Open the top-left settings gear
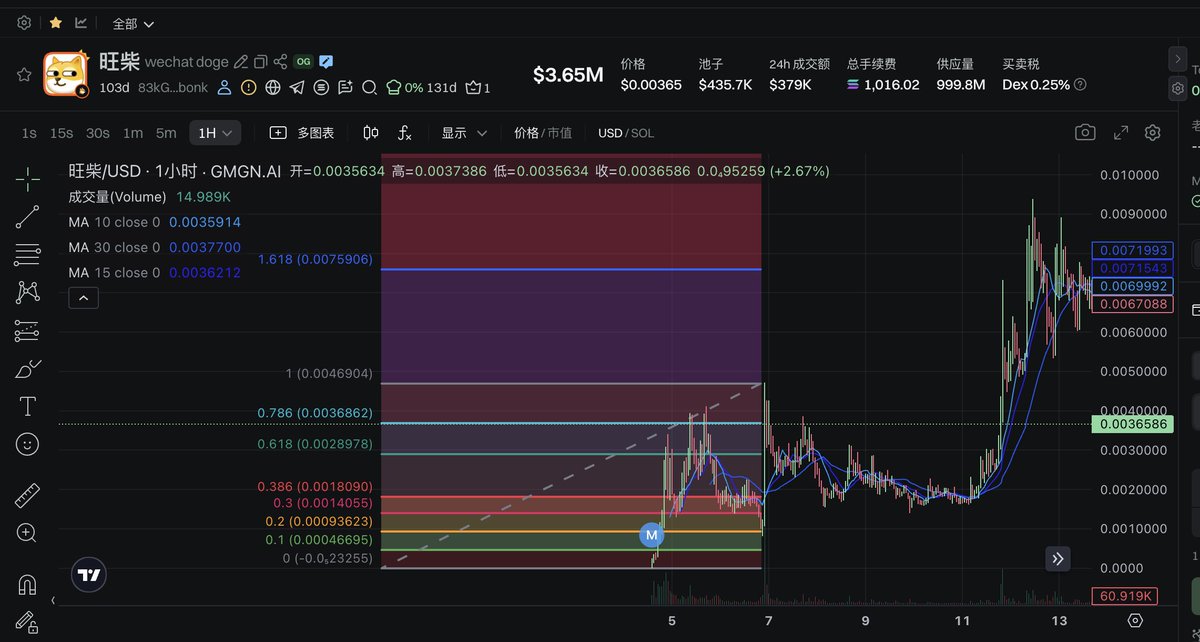 point(24,22)
